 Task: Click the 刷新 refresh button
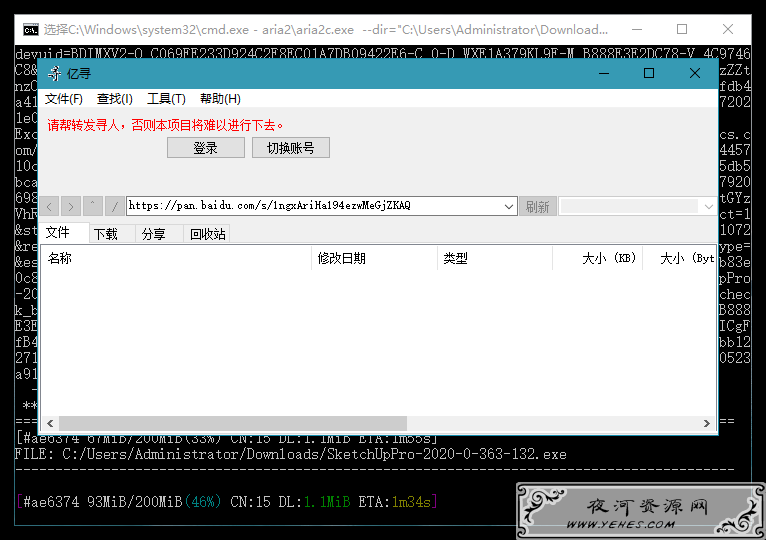tap(537, 207)
